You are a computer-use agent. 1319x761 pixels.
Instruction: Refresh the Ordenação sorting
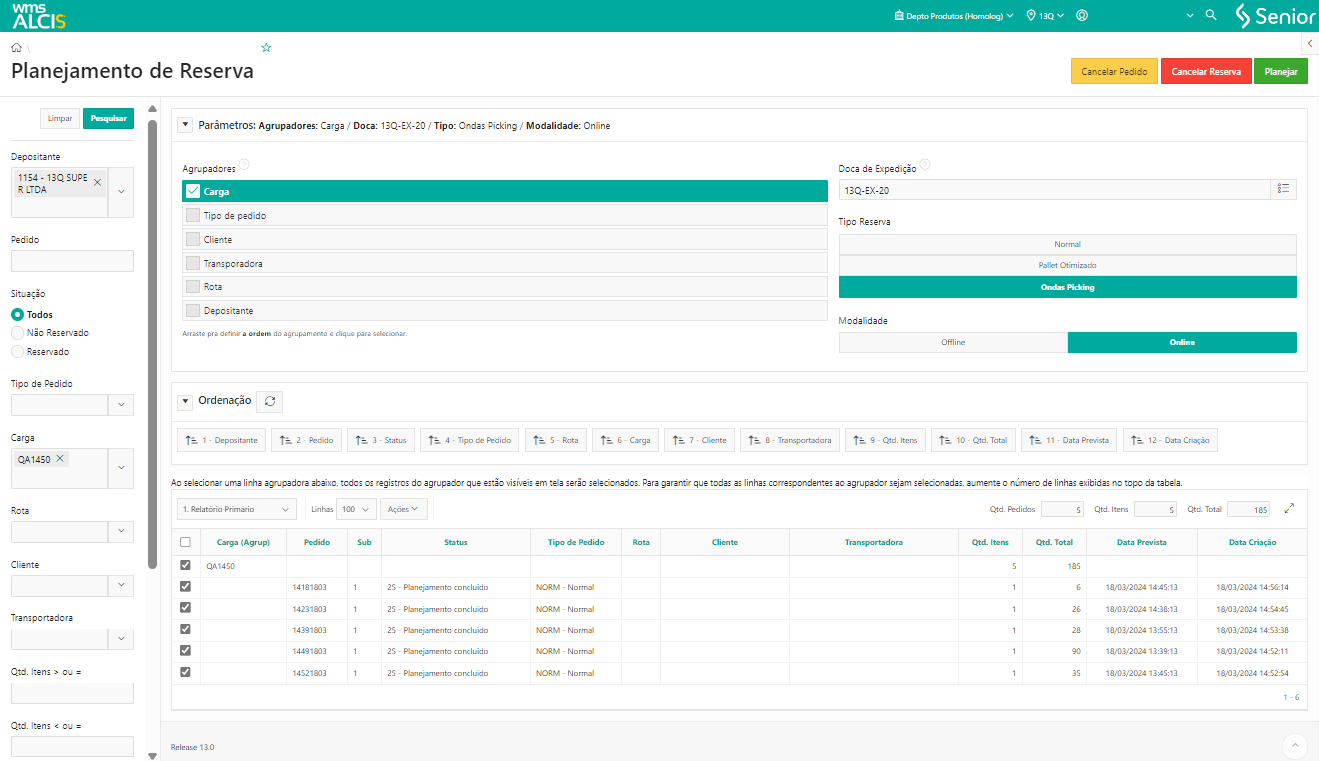pyautogui.click(x=269, y=401)
